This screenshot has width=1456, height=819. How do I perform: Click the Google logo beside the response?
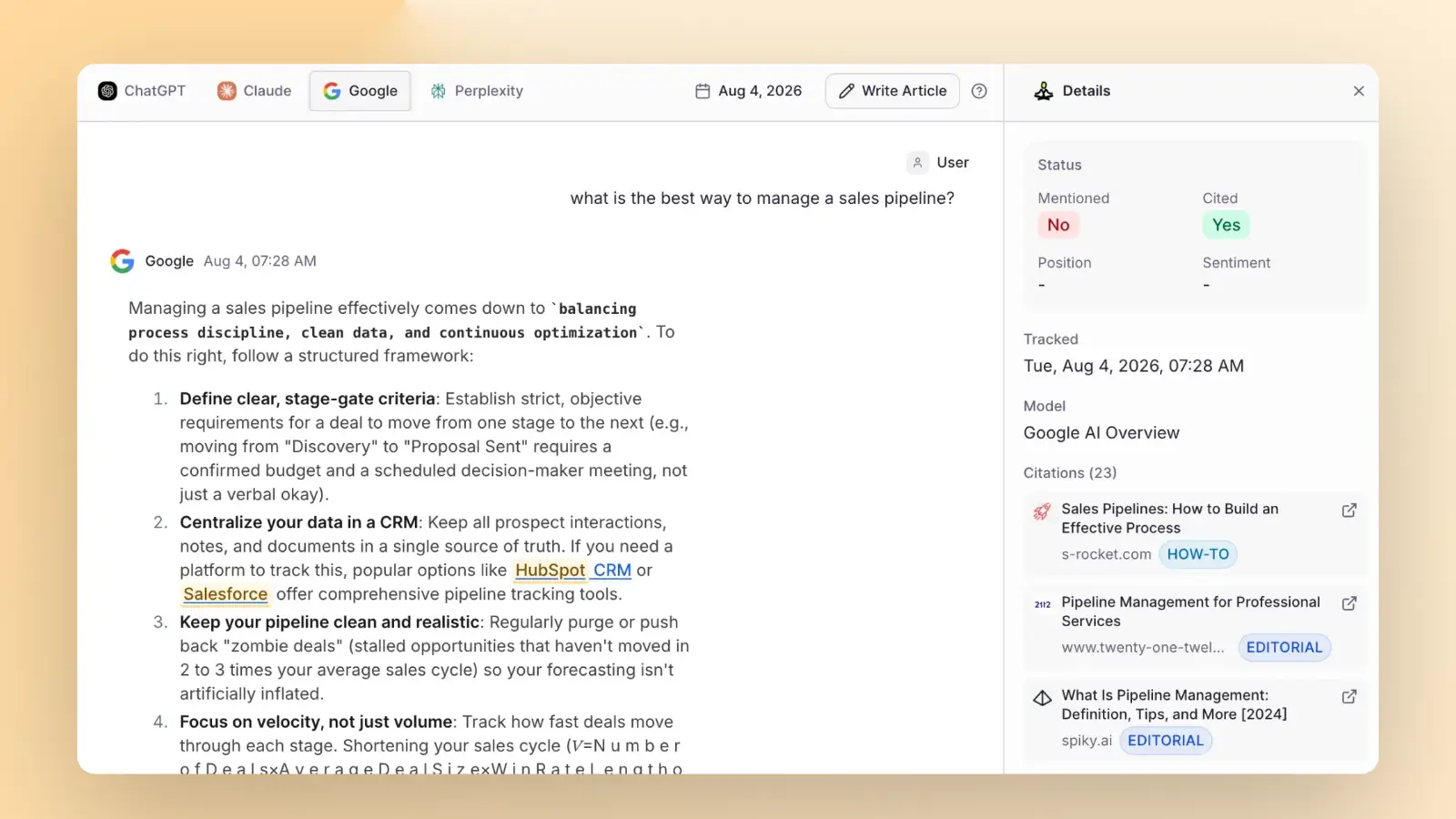coord(123,261)
